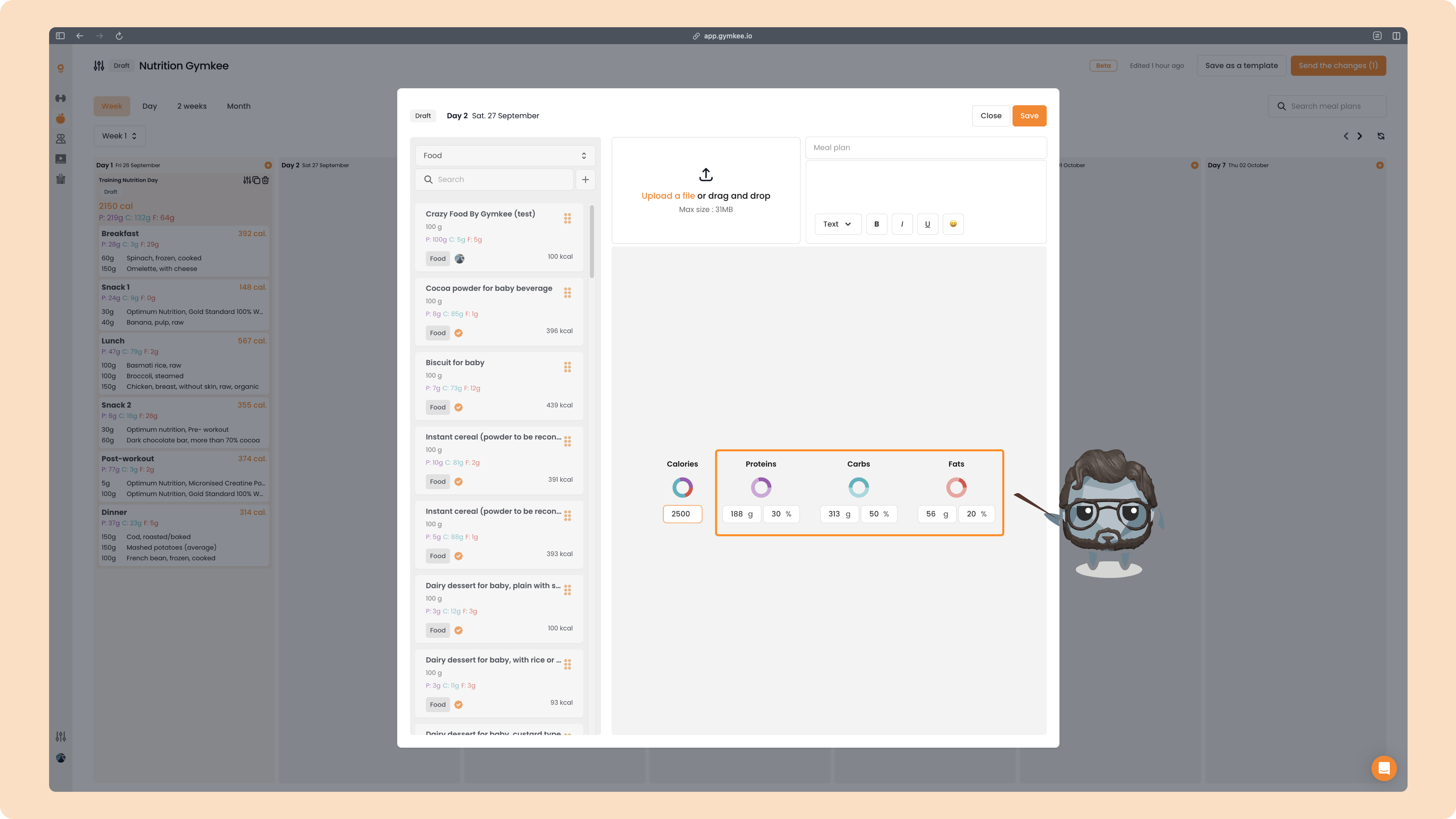This screenshot has width=1456, height=819.
Task: Click the Save button
Action: 1029,115
